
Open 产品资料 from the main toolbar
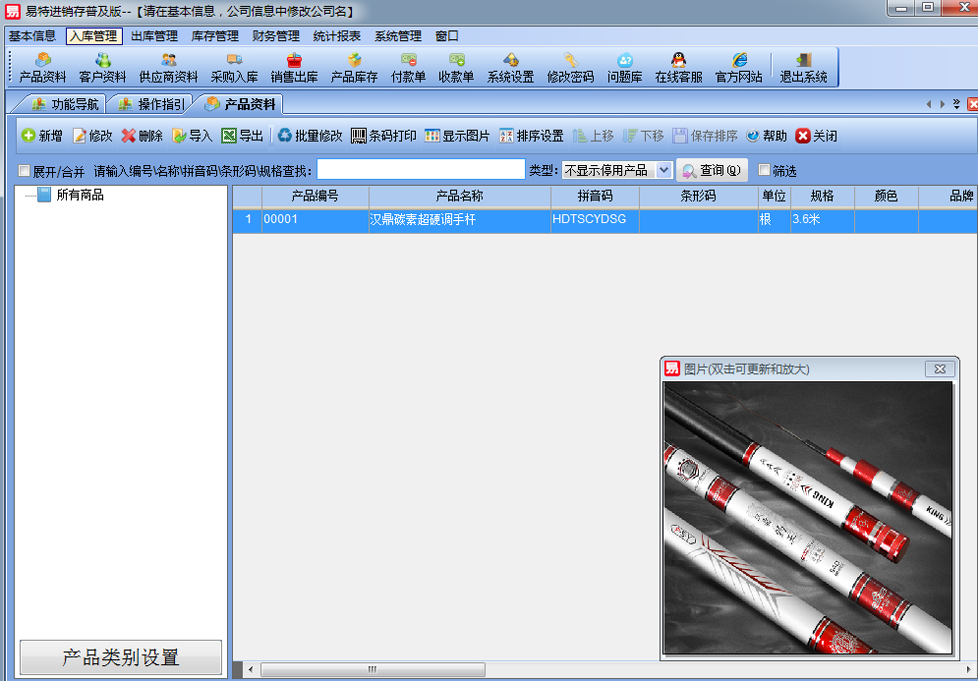42,67
